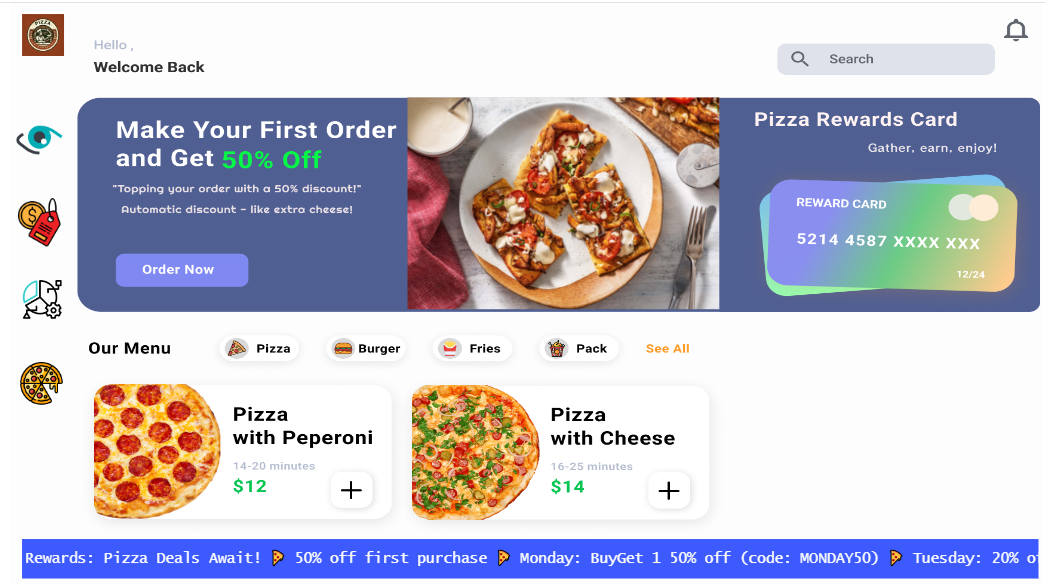Click the notification bell icon
Screen dimensions: 1045x584
[1016, 30]
